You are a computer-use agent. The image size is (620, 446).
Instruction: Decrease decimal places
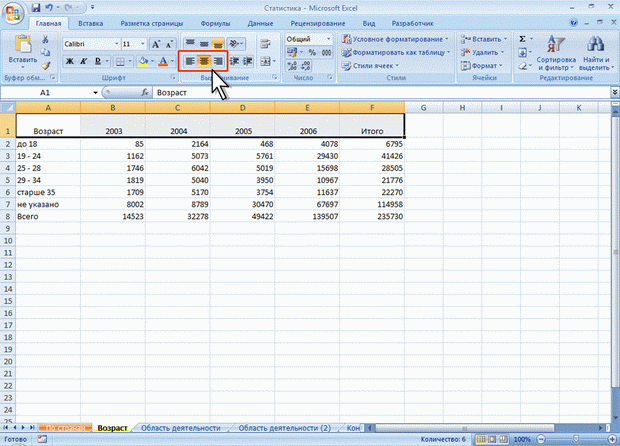[306, 66]
